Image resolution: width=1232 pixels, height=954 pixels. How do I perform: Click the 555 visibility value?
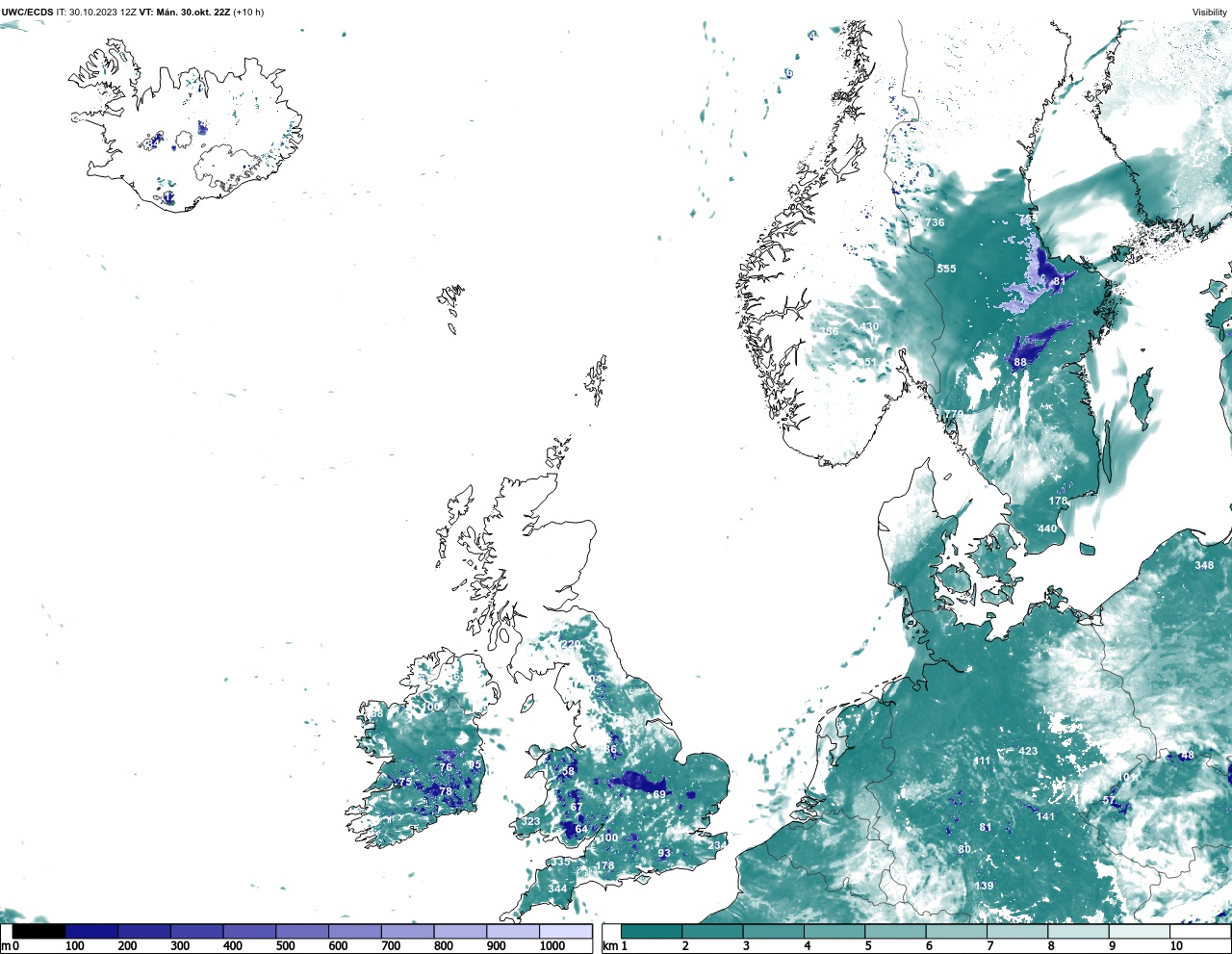tap(947, 269)
